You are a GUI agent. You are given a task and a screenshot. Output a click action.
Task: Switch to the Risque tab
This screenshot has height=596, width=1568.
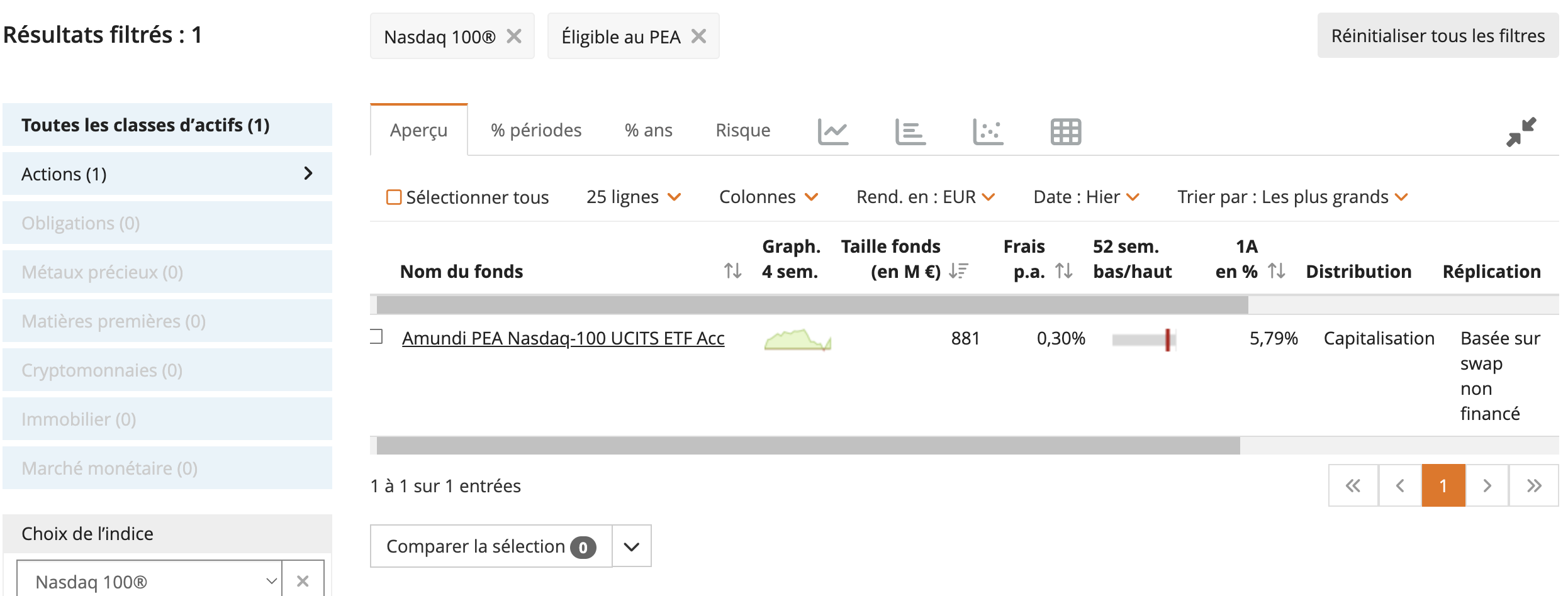pos(742,130)
